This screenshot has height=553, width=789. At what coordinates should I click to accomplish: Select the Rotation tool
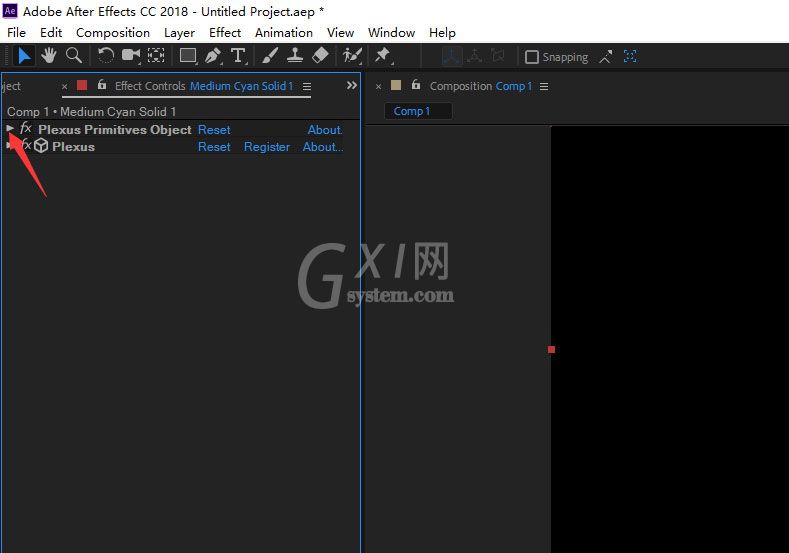tap(105, 55)
